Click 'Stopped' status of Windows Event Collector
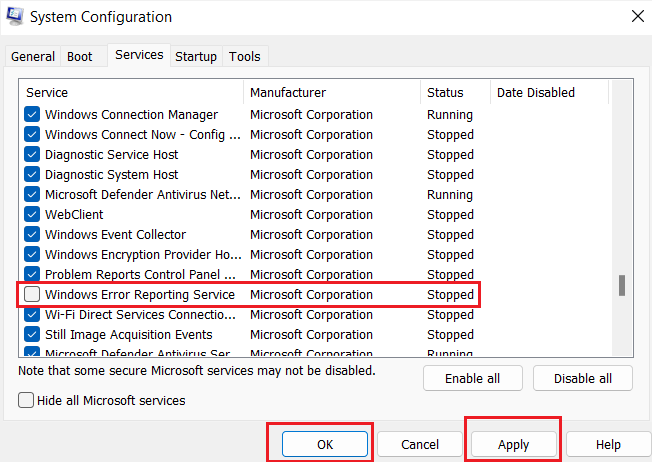Image resolution: width=652 pixels, height=462 pixels. point(450,234)
